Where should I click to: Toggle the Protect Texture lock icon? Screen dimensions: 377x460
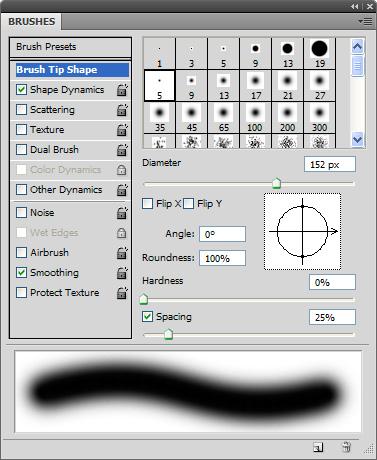tap(122, 293)
